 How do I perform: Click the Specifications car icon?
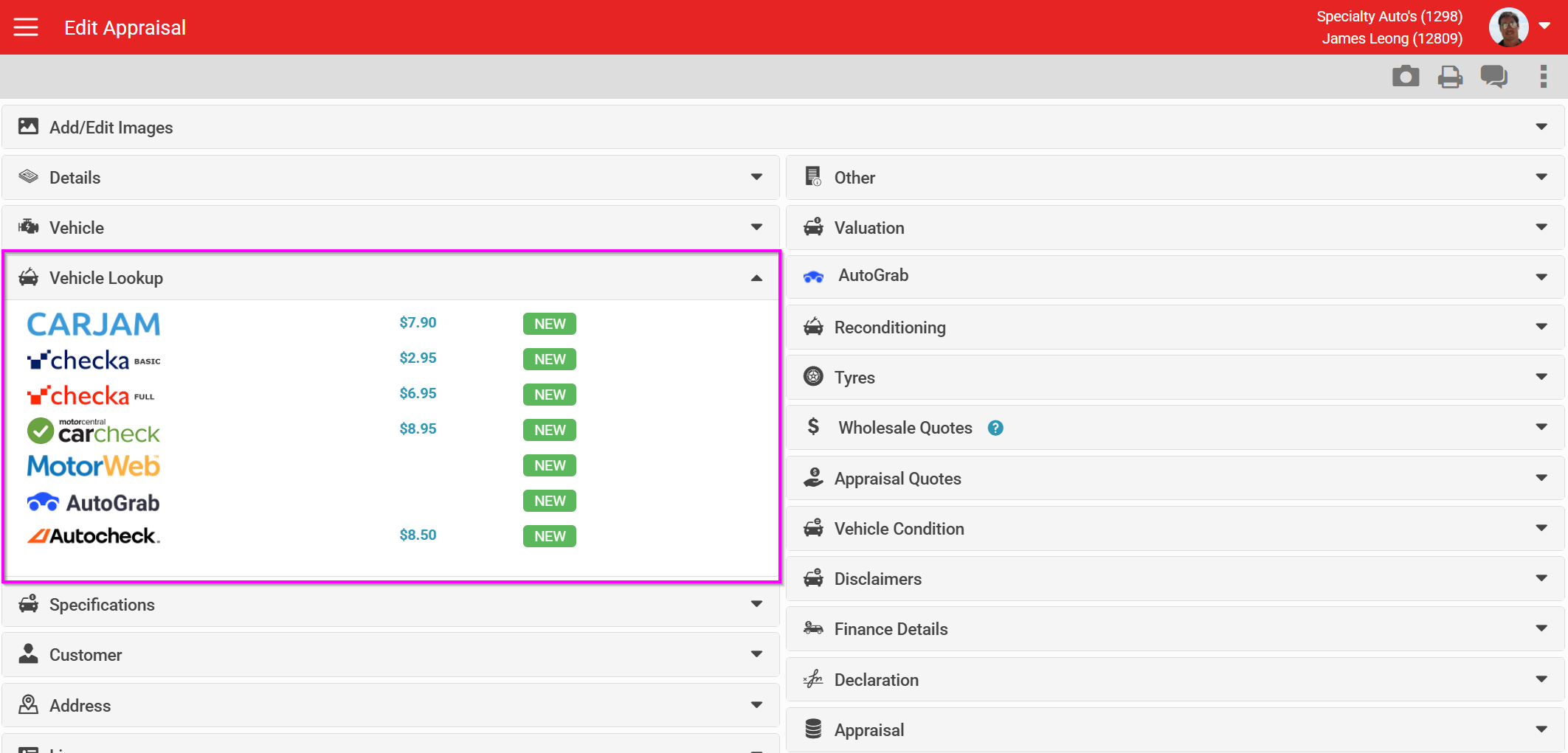point(28,603)
